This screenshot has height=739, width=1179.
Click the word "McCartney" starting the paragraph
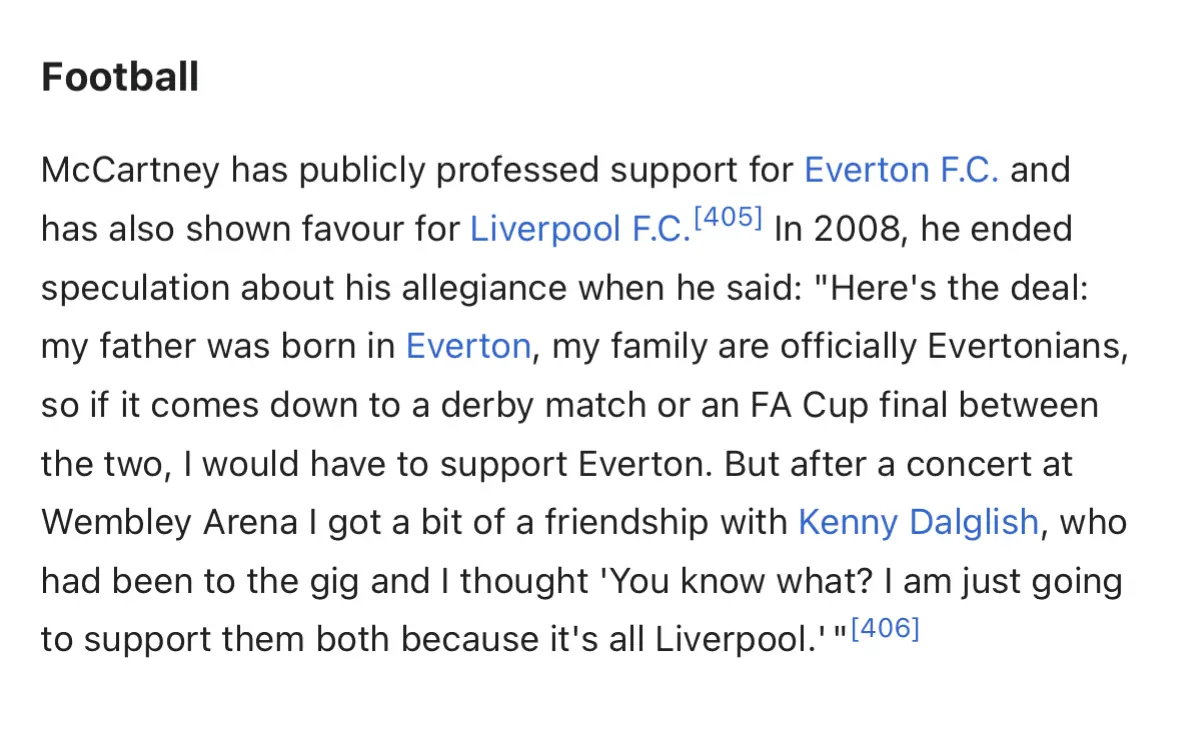pos(130,170)
